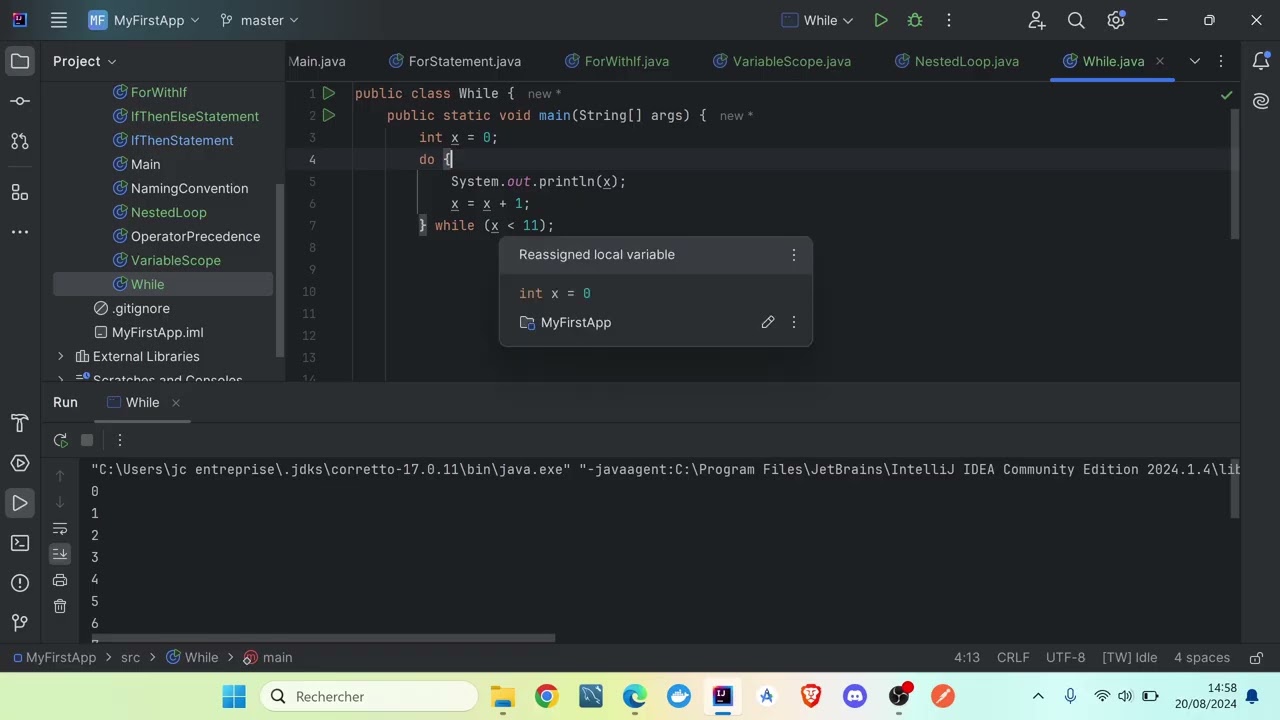Open MyFirstApp row options in popup

[794, 322]
